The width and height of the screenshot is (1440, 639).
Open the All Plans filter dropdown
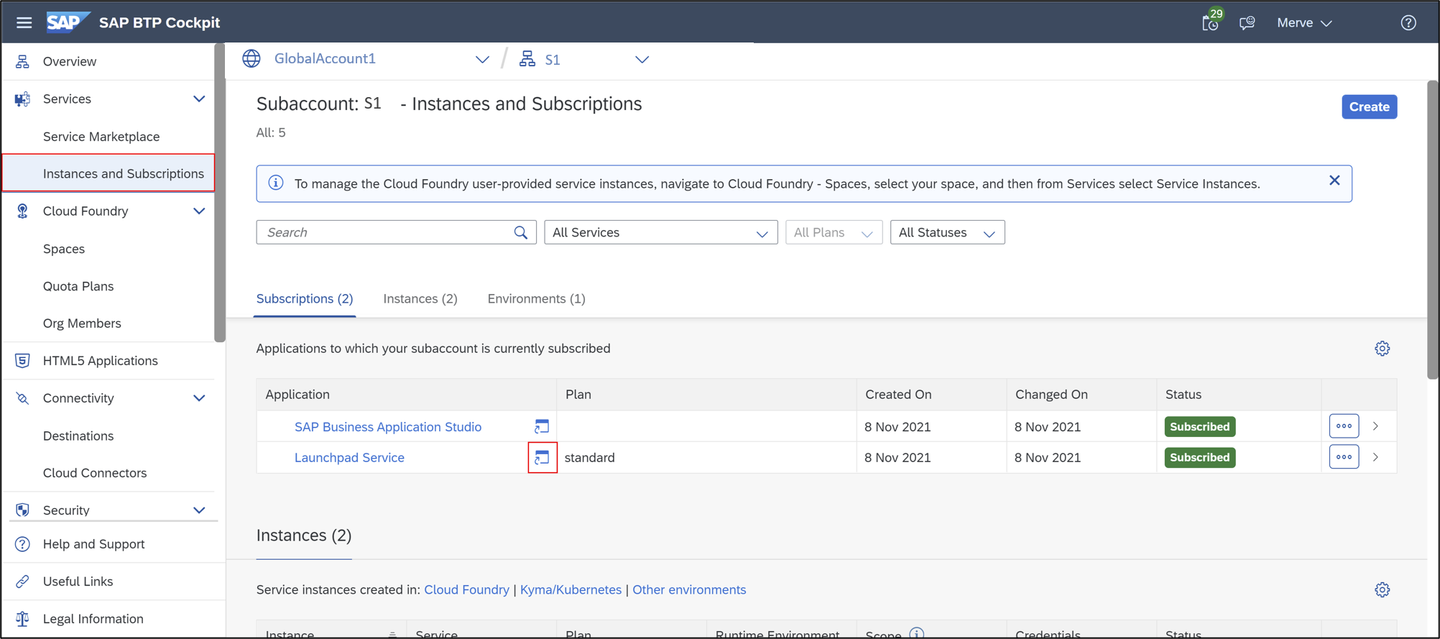(x=834, y=233)
